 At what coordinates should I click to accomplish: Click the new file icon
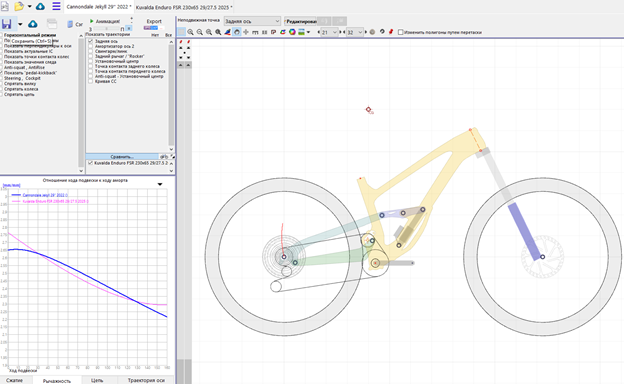pyautogui.click(x=5, y=6)
